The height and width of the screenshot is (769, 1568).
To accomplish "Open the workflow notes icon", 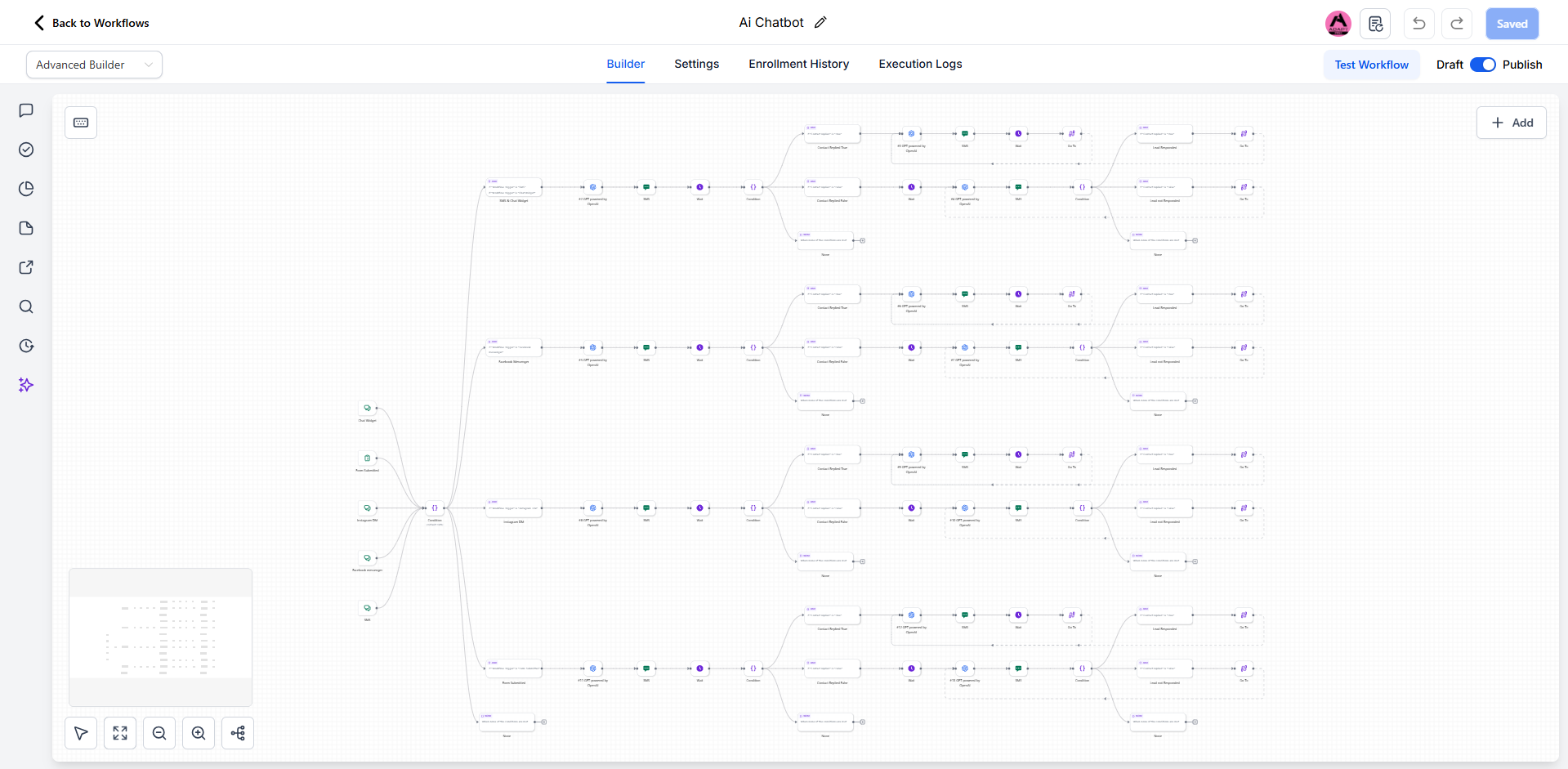I will pyautogui.click(x=1375, y=24).
